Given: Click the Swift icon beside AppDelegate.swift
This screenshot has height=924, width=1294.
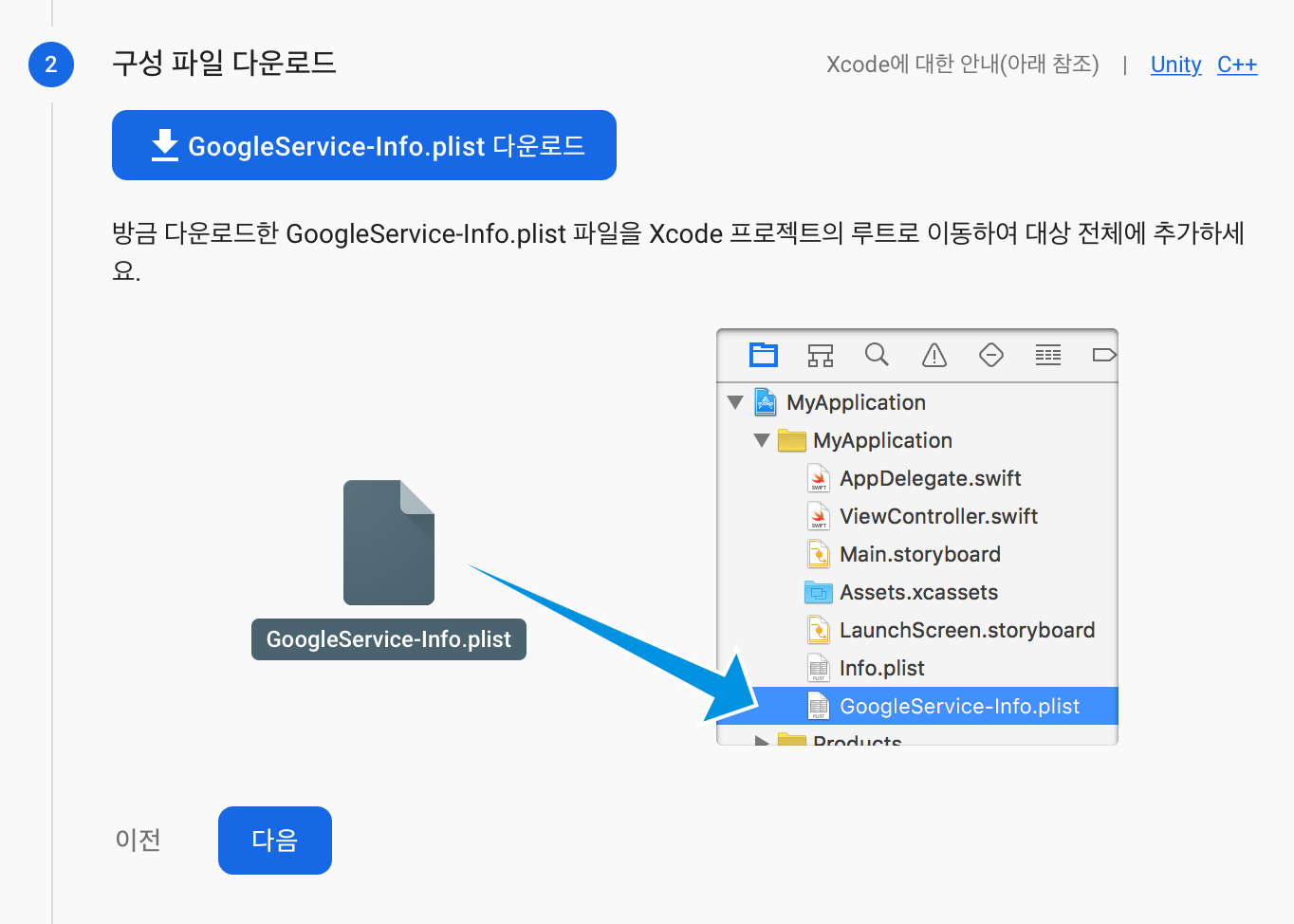Looking at the screenshot, I should point(819,478).
